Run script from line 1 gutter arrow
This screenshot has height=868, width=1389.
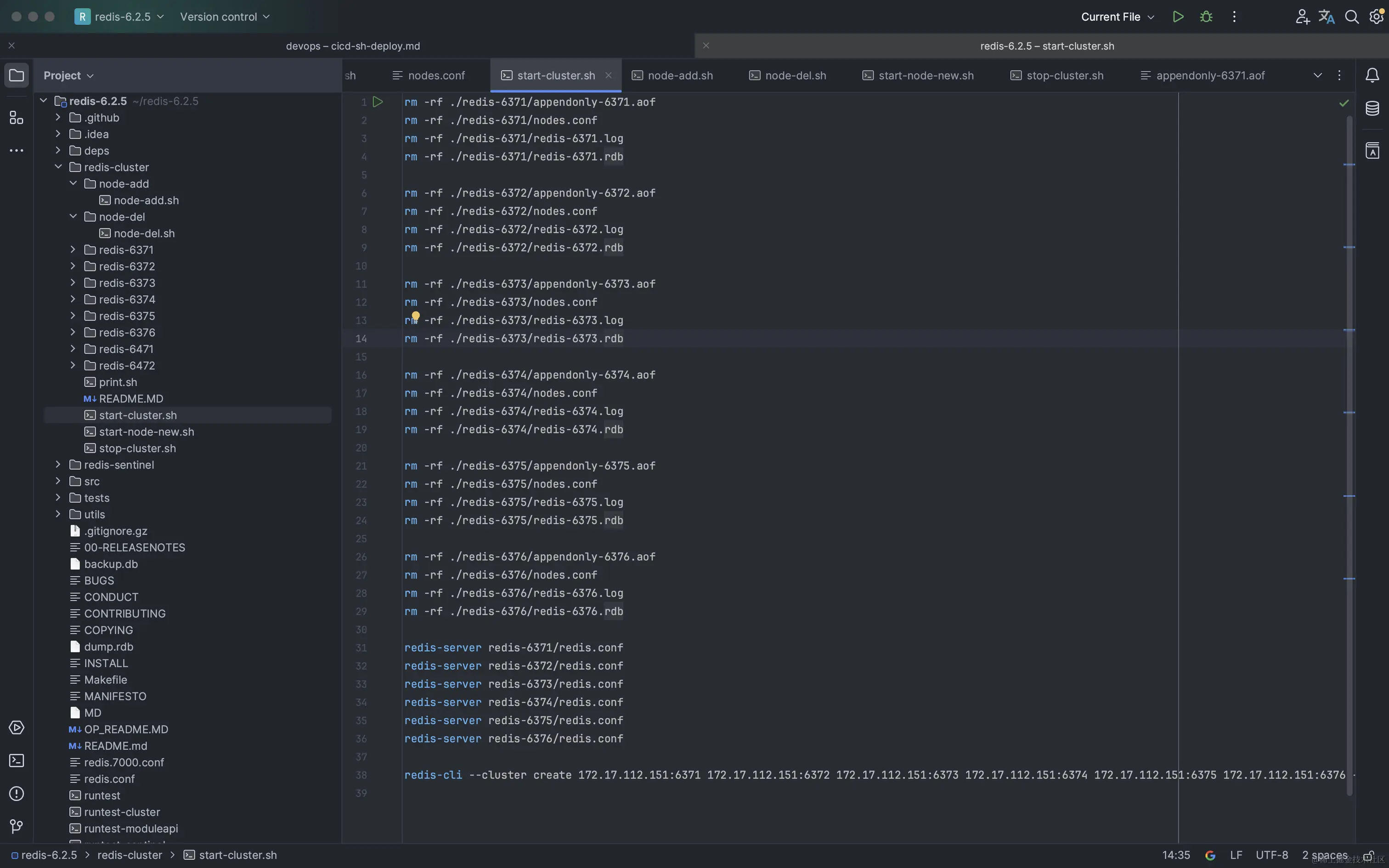coord(377,101)
